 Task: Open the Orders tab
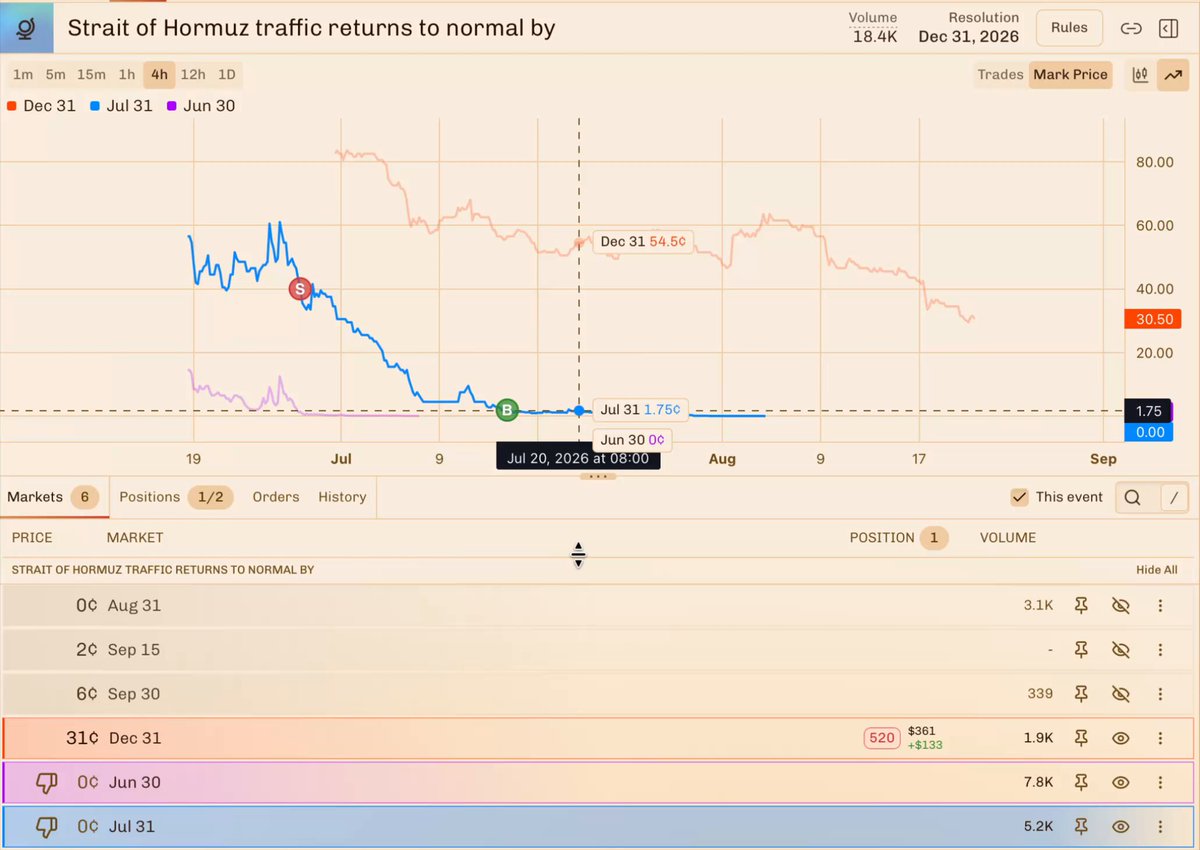point(276,497)
